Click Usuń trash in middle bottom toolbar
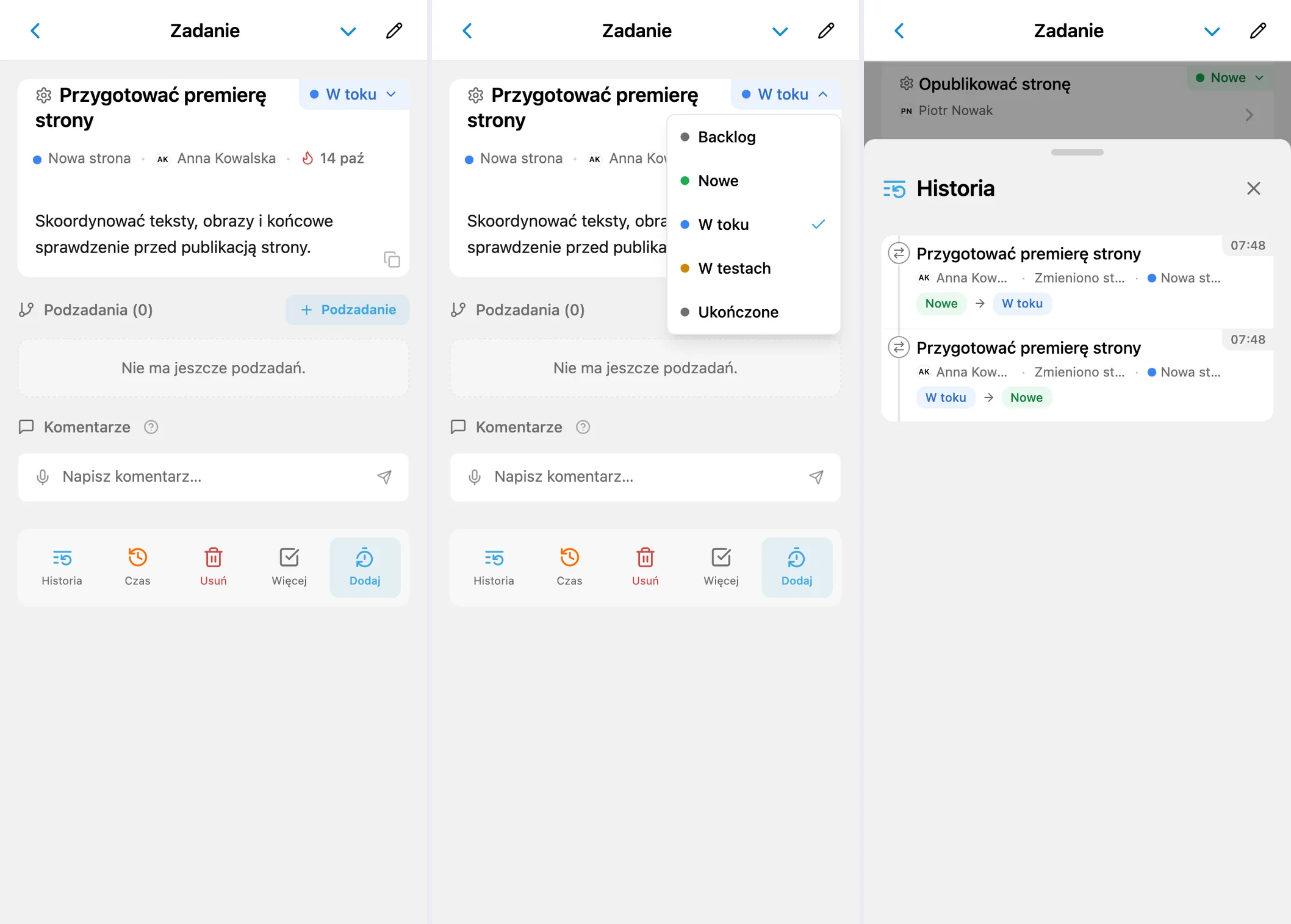 click(x=645, y=567)
